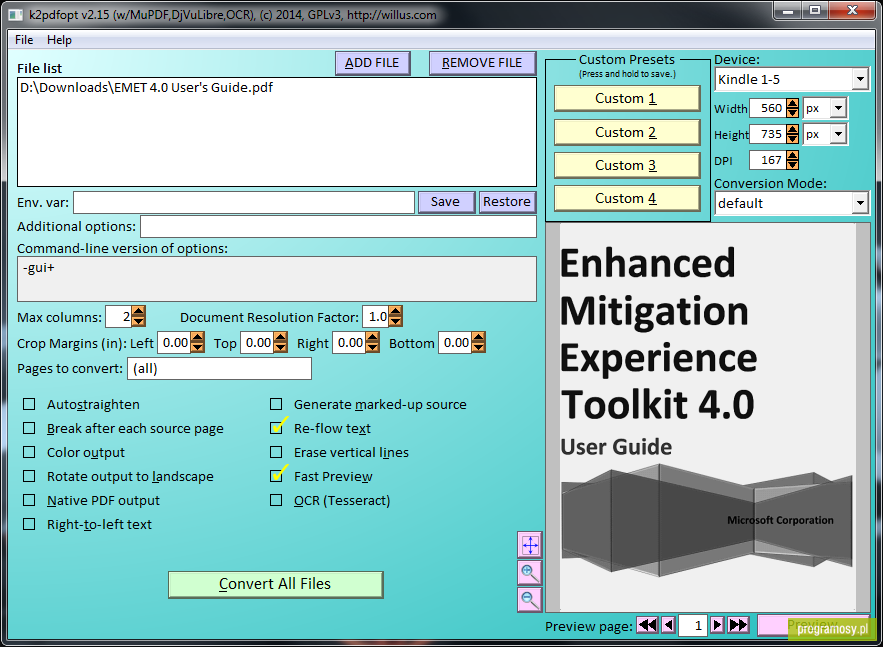Save the environment variable
The image size is (883, 647).
(445, 202)
